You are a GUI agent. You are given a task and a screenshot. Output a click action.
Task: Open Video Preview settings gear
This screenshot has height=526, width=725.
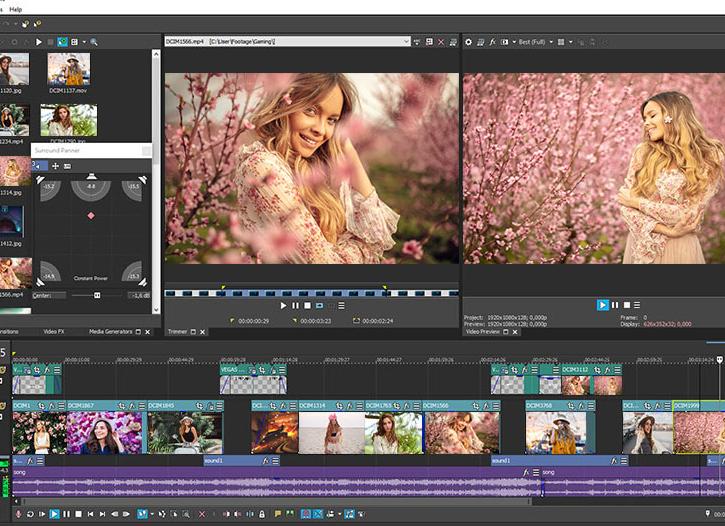[x=468, y=42]
